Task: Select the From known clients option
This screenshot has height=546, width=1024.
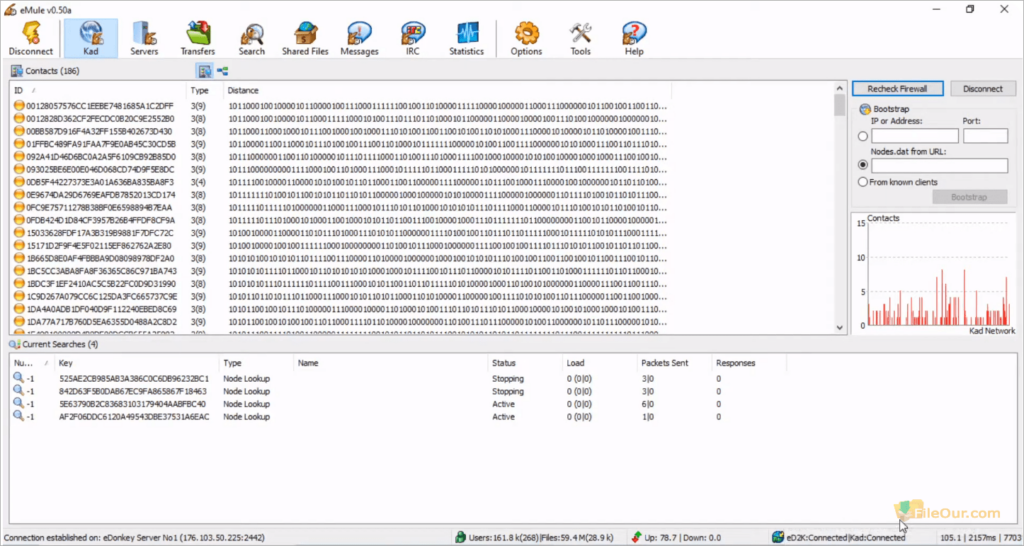Action: click(x=863, y=182)
